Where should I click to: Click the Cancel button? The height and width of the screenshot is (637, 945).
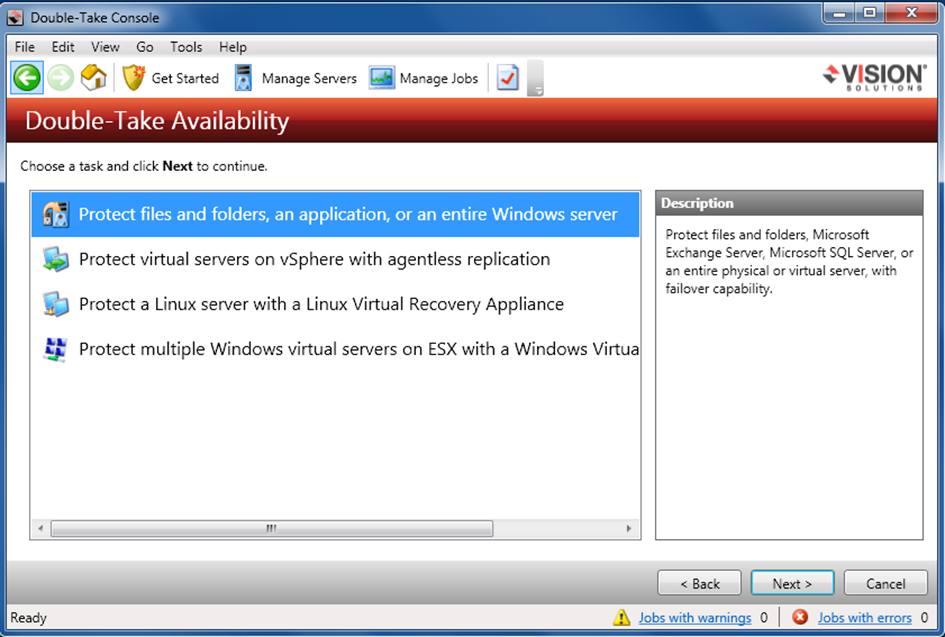pos(885,583)
